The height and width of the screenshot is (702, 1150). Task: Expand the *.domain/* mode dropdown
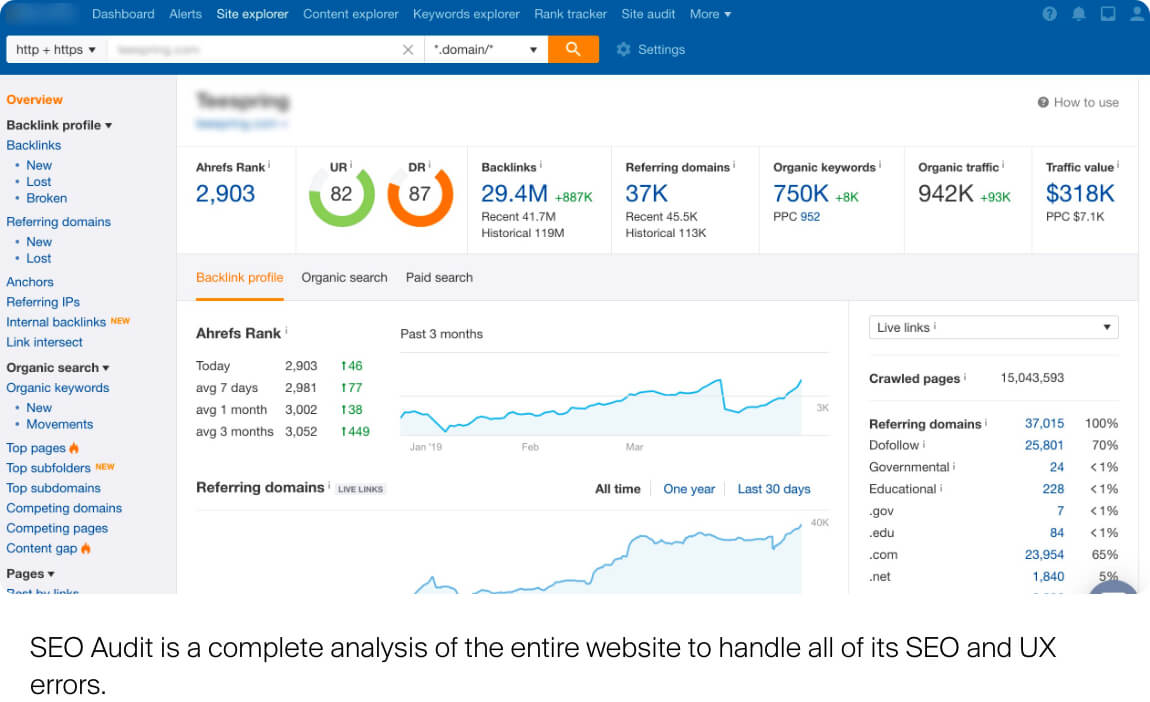486,49
